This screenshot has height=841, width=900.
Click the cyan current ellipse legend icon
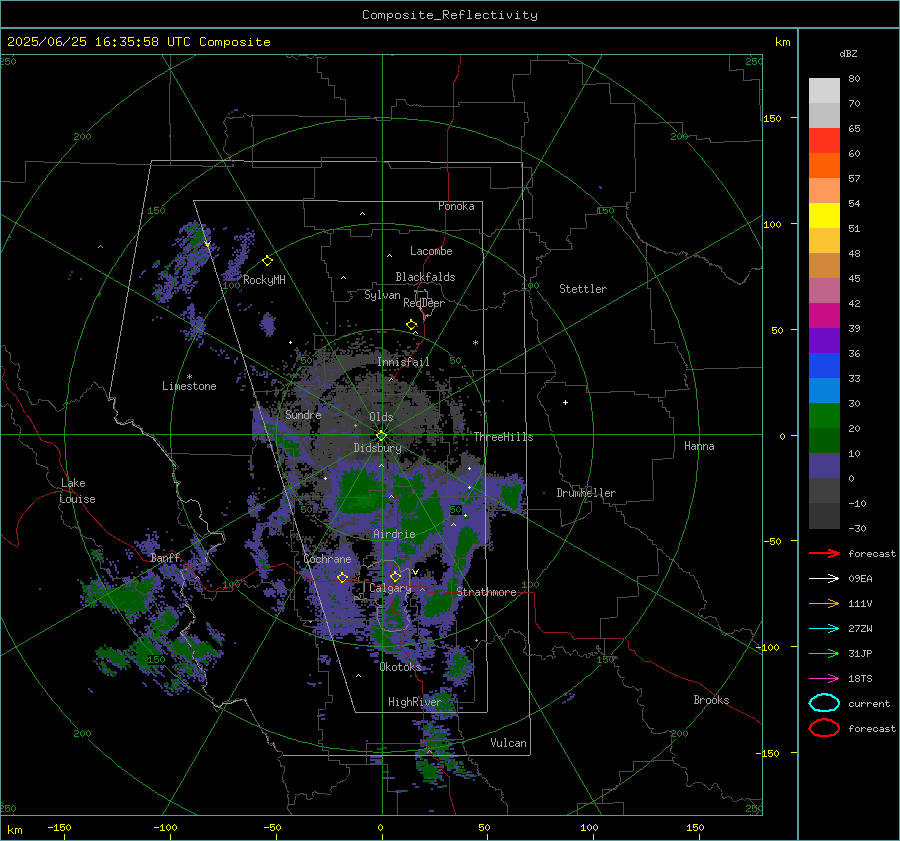[824, 703]
